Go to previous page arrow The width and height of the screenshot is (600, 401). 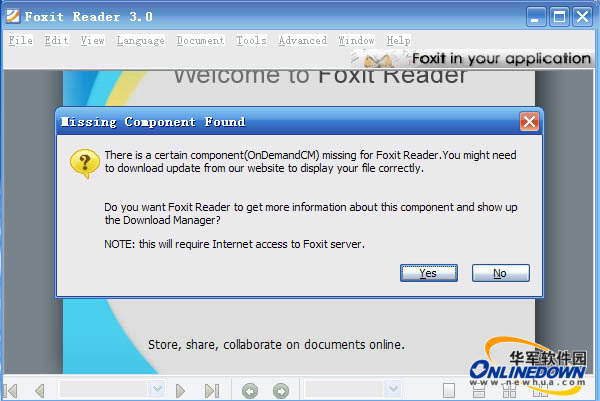pyautogui.click(x=40, y=391)
